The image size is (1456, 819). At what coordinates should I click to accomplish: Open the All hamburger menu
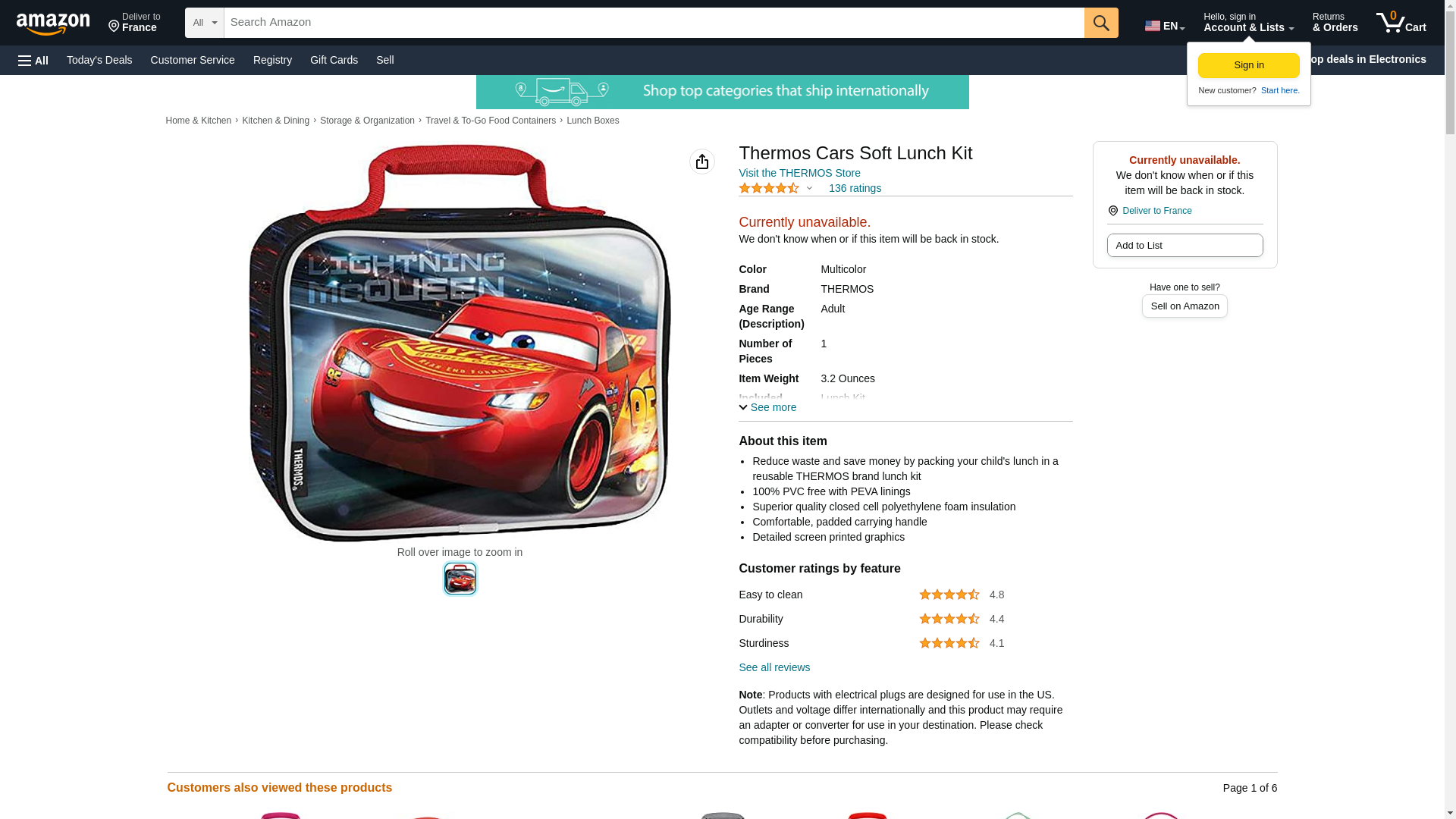[33, 61]
